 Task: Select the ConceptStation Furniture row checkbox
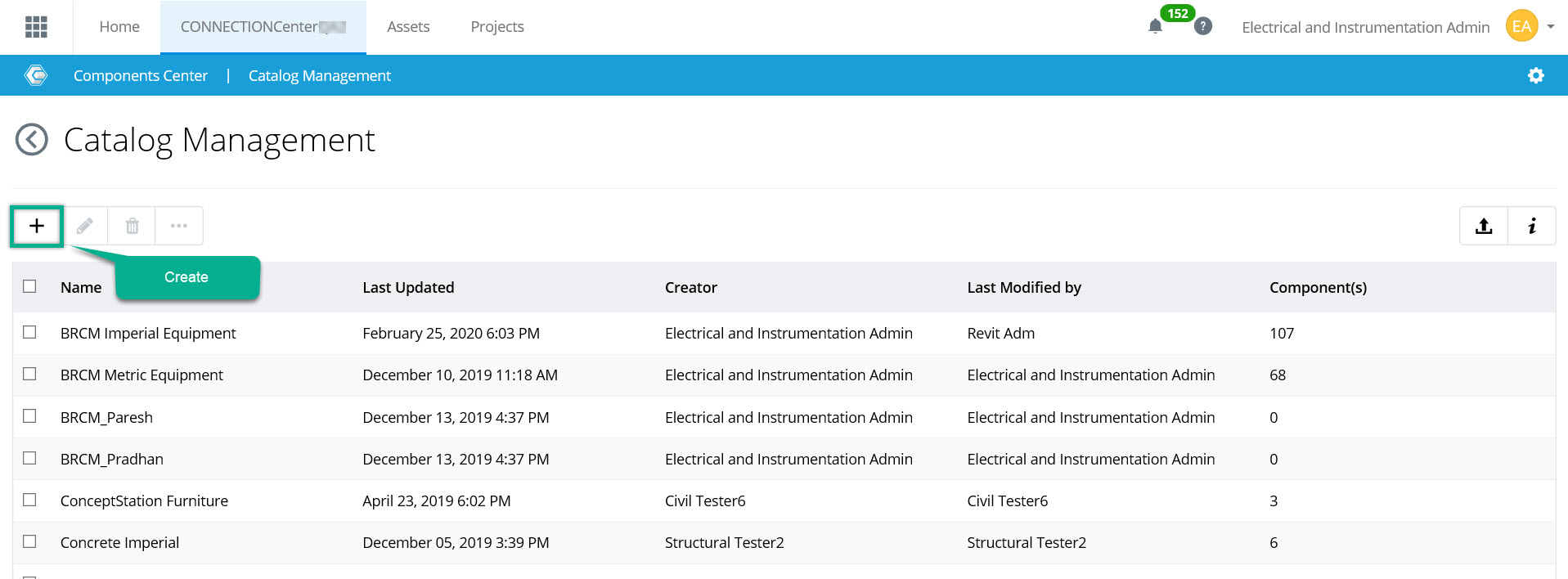(x=30, y=500)
